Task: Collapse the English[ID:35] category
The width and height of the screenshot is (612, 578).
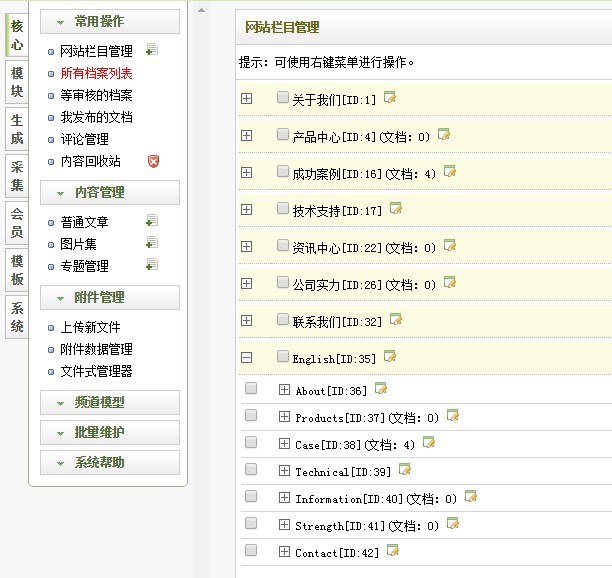Action: click(x=247, y=357)
